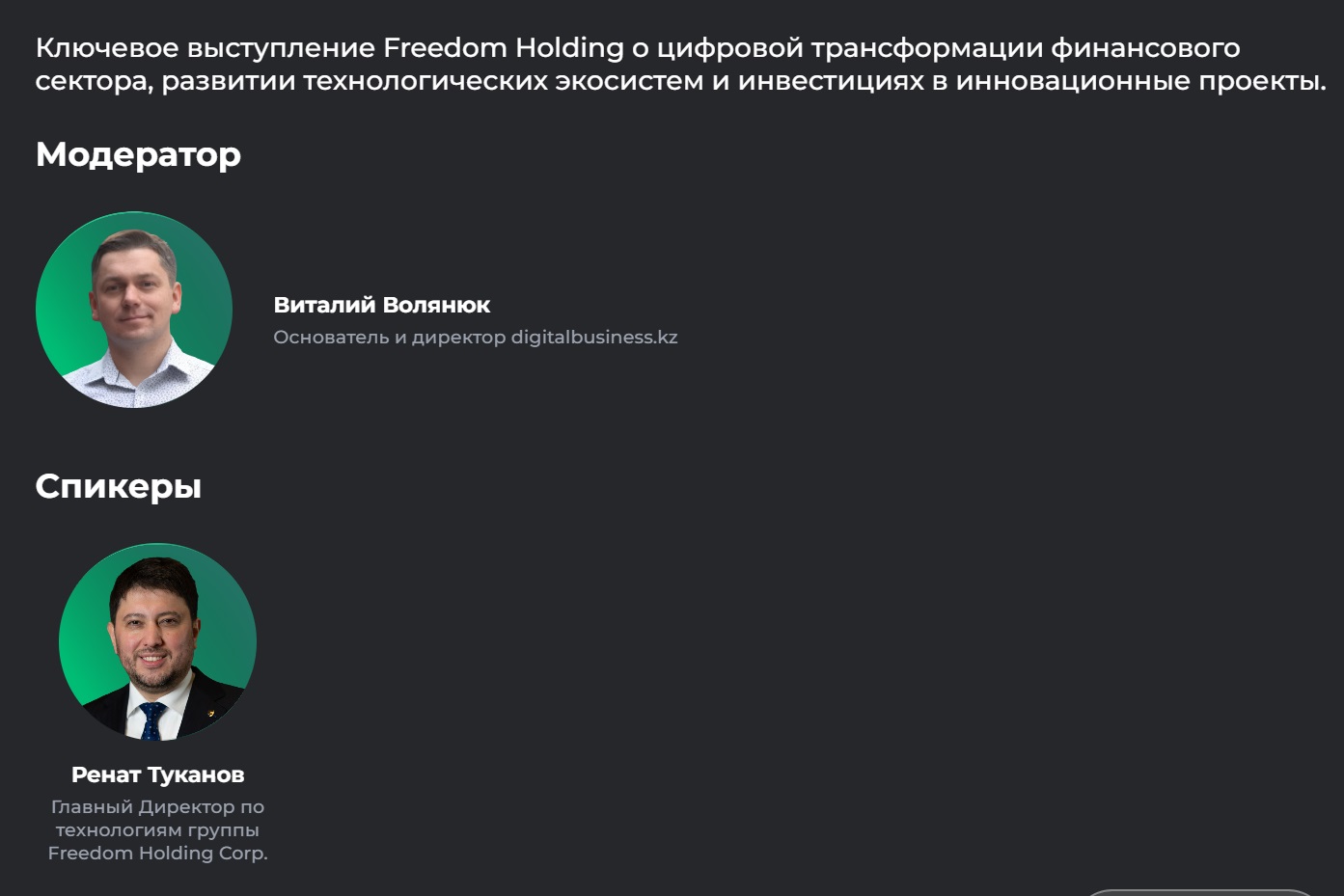Click the partially visible rounded button at bottom
This screenshot has height=896, width=1344.
(x=1199, y=892)
